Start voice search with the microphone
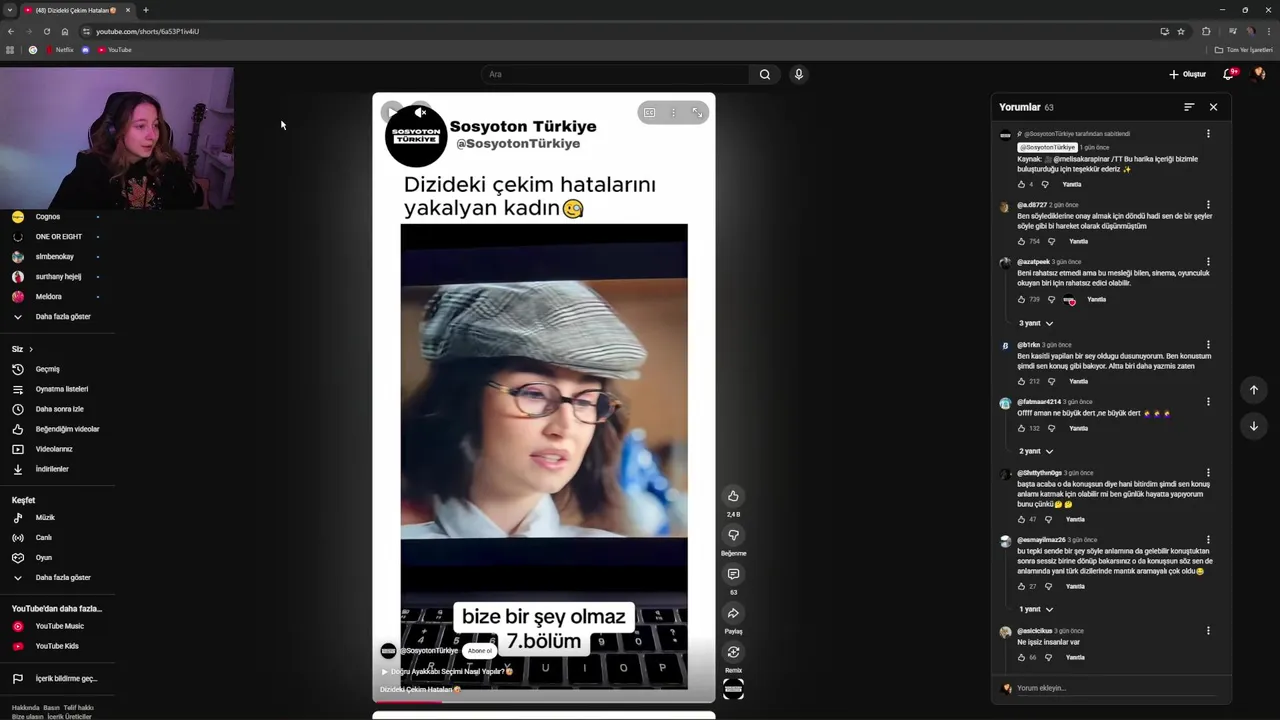The image size is (1280, 720). (x=798, y=74)
